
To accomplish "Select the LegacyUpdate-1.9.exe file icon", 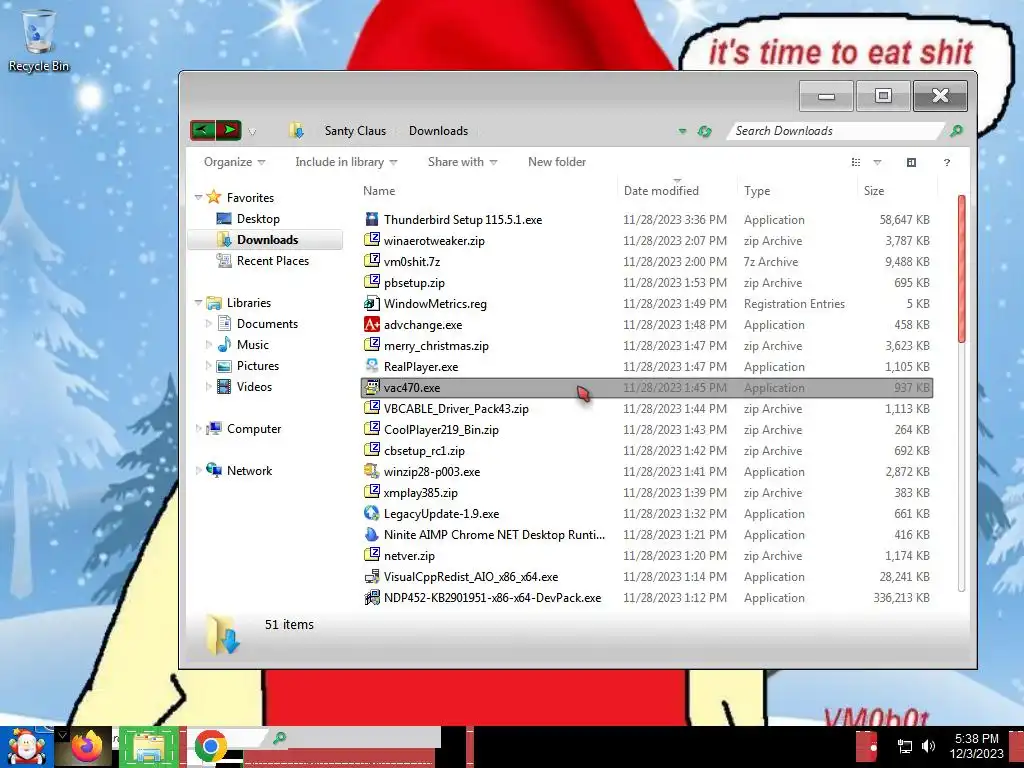I will 372,513.
